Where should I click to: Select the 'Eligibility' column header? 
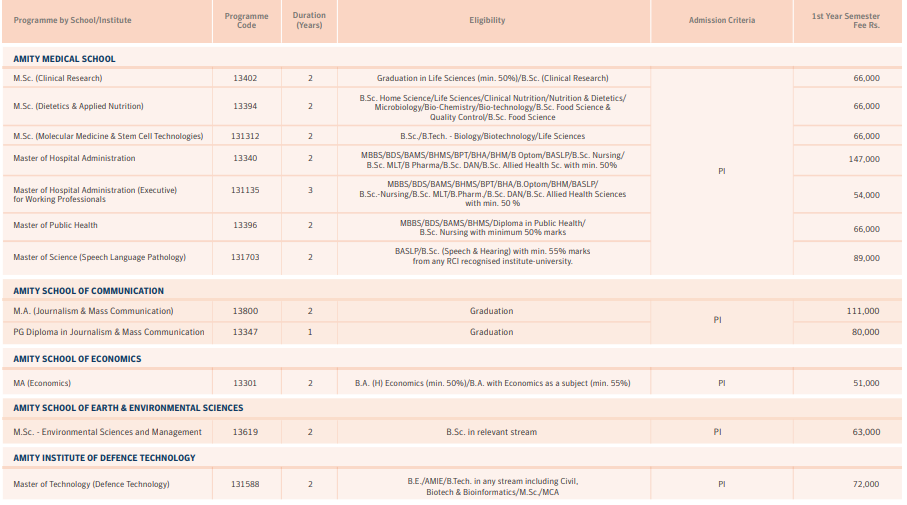point(487,20)
